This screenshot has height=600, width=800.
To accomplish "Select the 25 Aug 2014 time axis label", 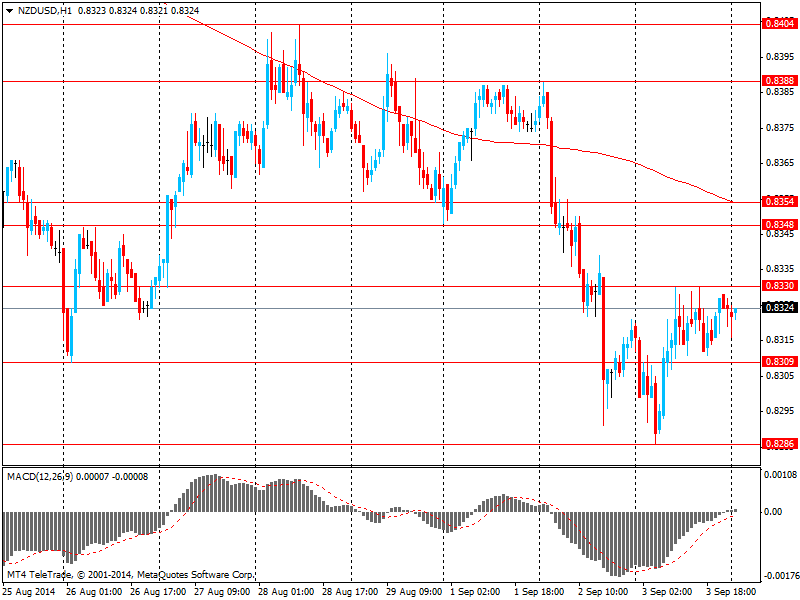I will click(x=30, y=592).
